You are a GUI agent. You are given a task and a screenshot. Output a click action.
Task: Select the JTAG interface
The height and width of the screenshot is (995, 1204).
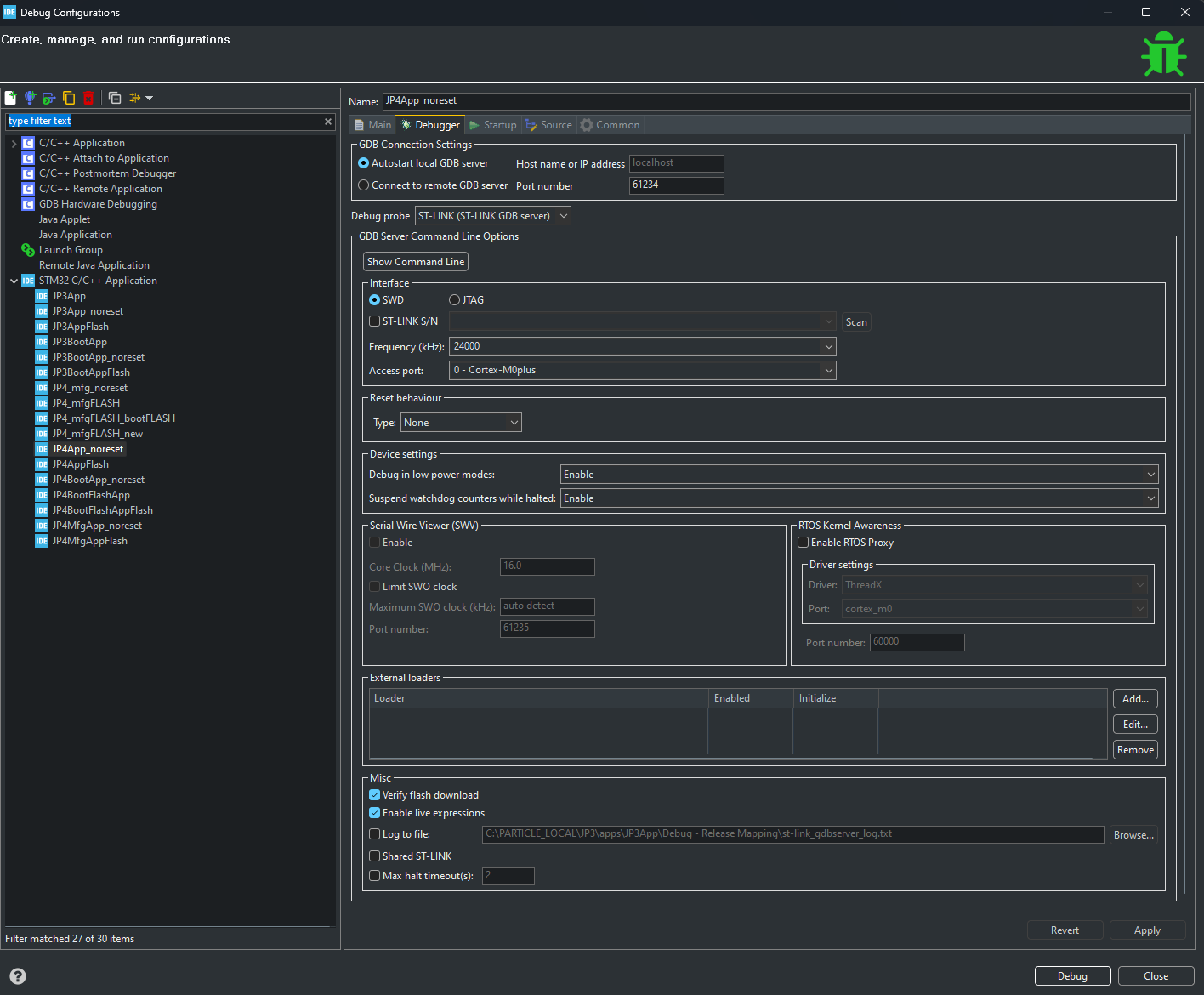(454, 299)
